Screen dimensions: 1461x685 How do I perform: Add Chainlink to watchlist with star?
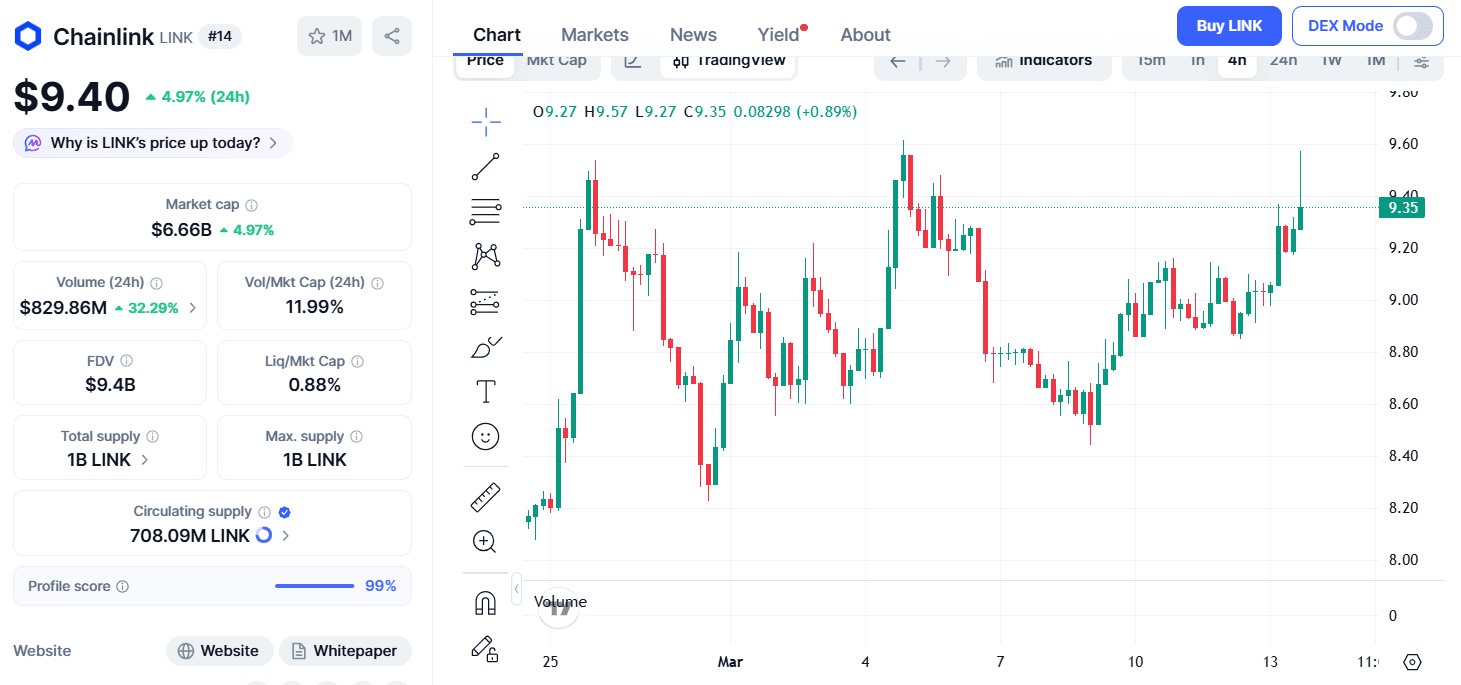(x=329, y=36)
